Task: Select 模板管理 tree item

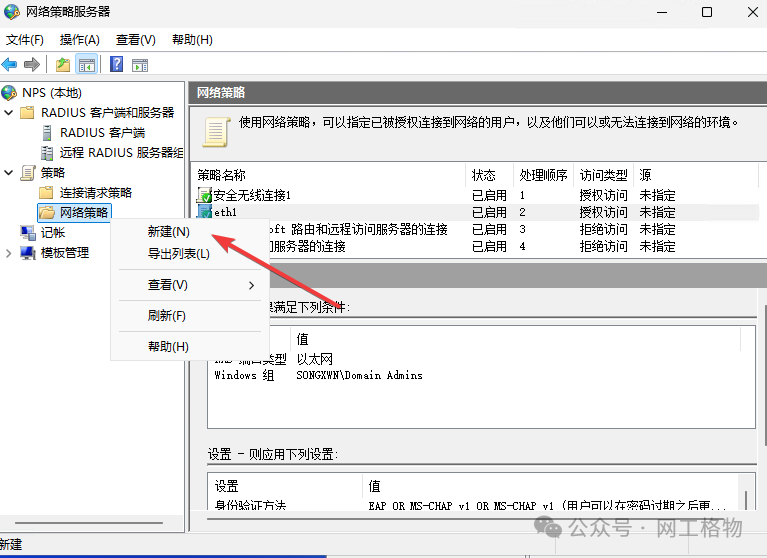Action: (65, 253)
